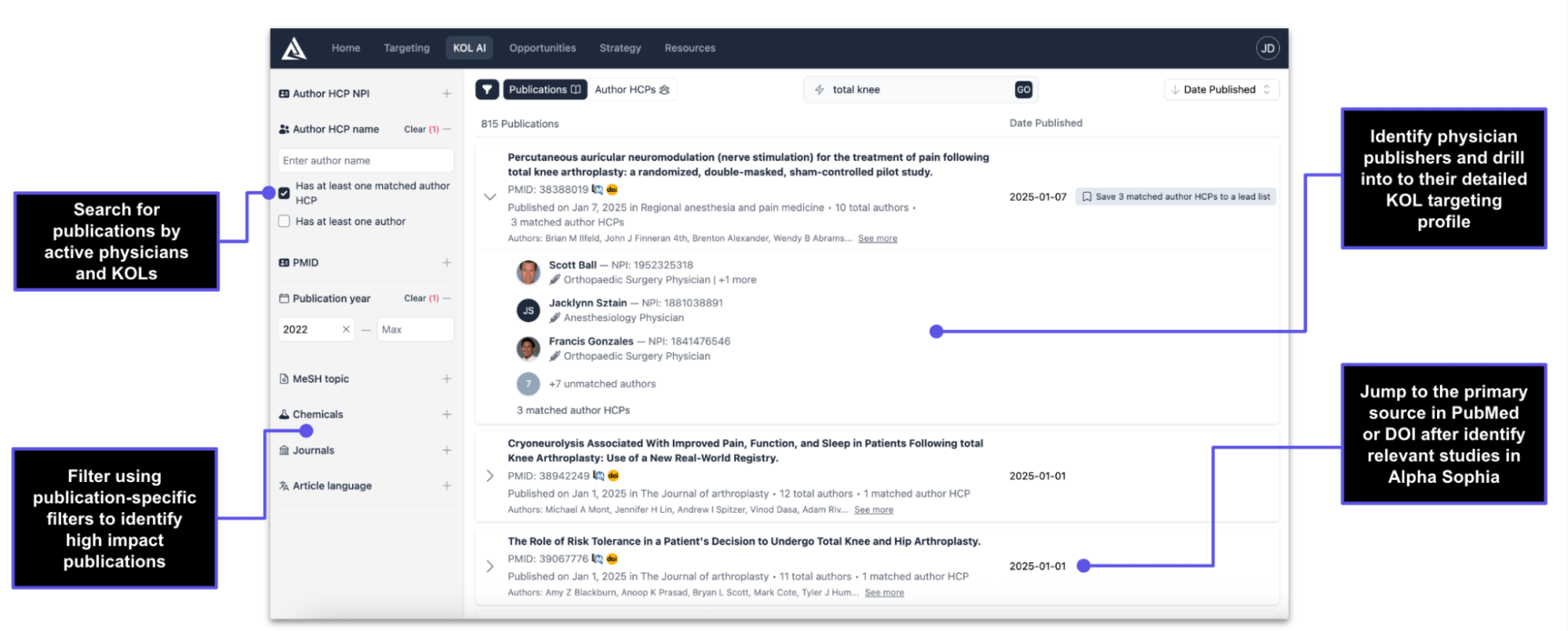Clear the Publication year filter
The height and width of the screenshot is (631, 1568).
coord(421,299)
